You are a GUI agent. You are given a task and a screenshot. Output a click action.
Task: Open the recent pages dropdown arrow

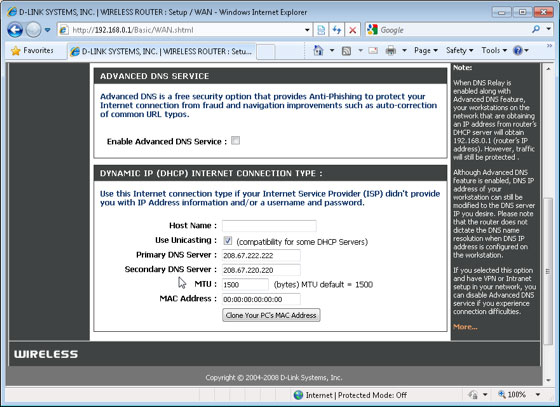point(48,30)
